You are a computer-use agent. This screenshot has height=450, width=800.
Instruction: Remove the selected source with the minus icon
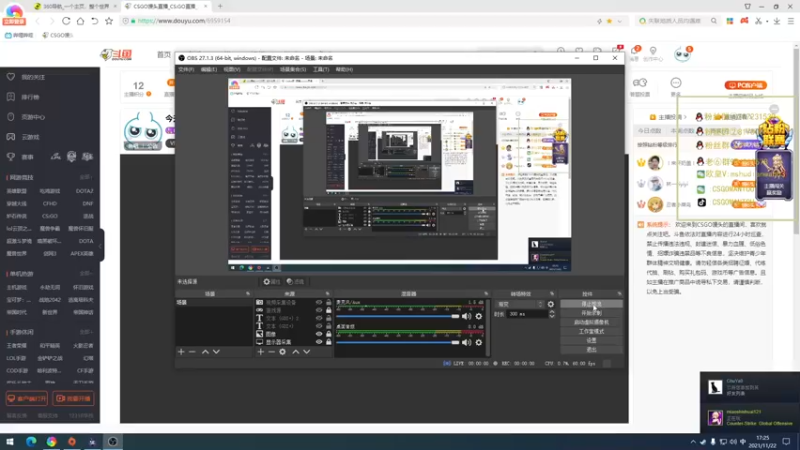click(271, 352)
